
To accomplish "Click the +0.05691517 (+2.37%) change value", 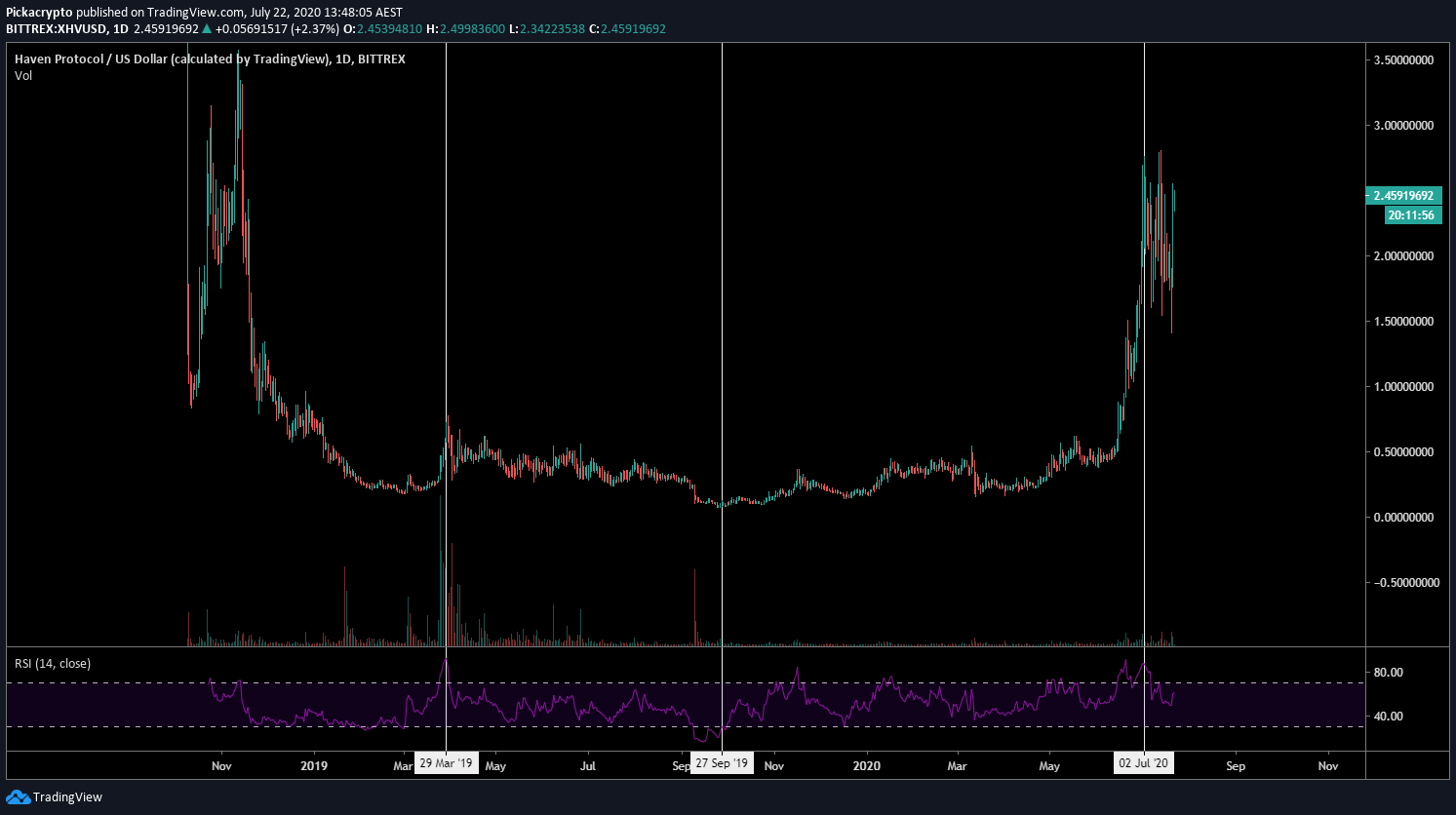I will (x=277, y=29).
